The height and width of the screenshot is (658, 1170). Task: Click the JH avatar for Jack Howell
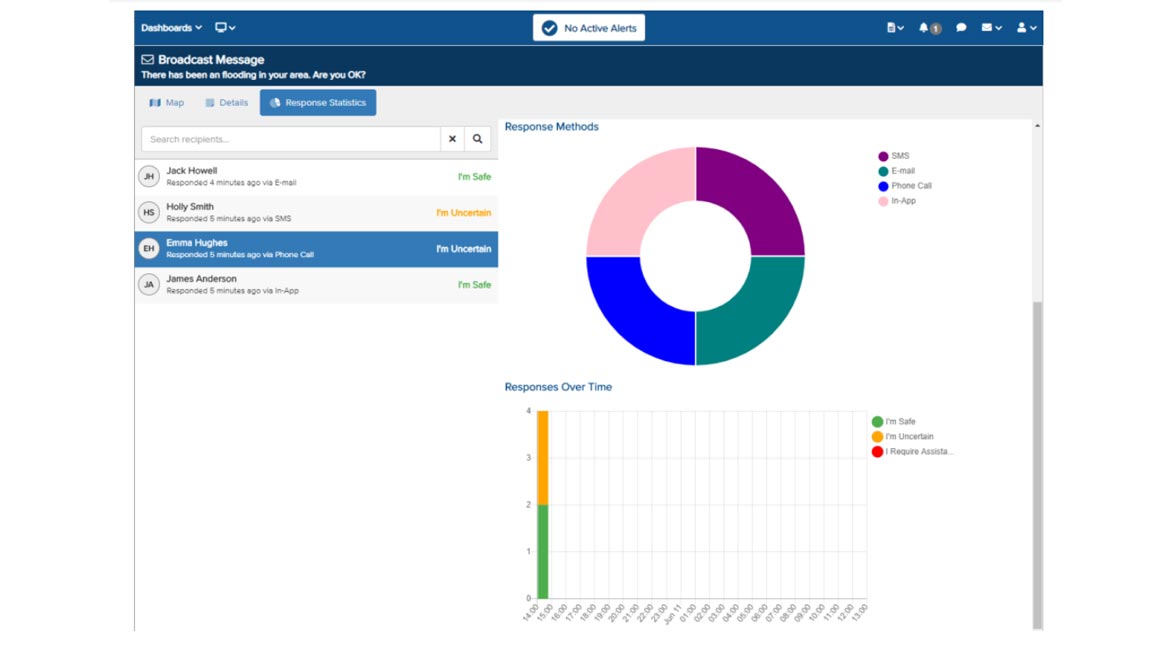point(149,177)
